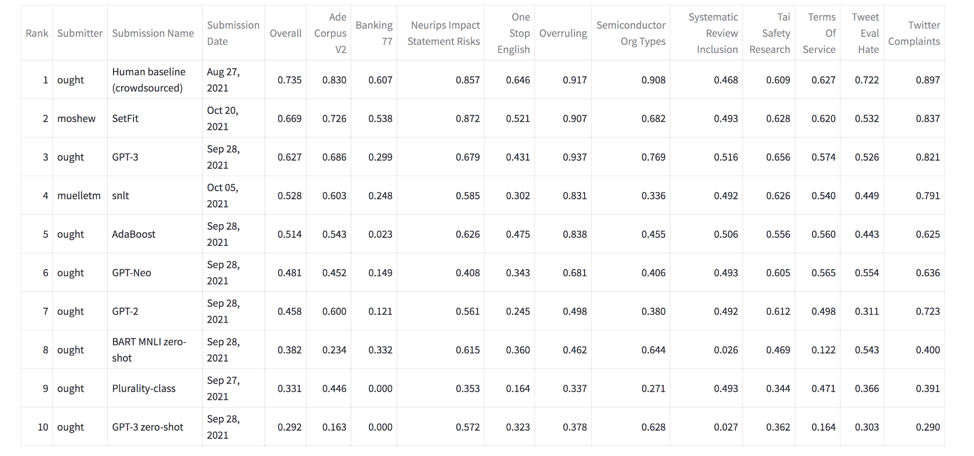
Task: Select the Plurality-class submission row
Action: [143, 389]
